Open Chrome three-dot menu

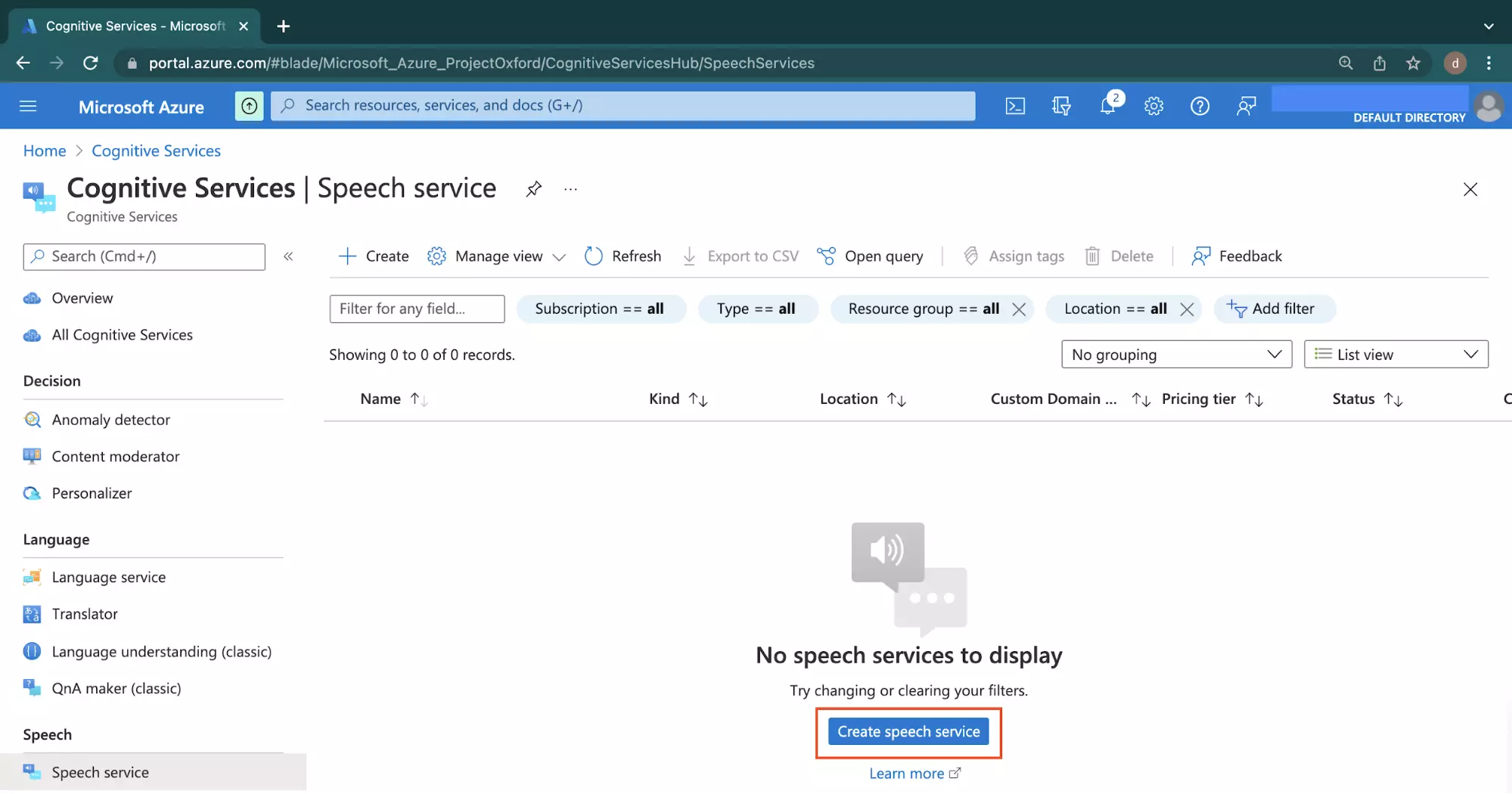tap(1488, 64)
